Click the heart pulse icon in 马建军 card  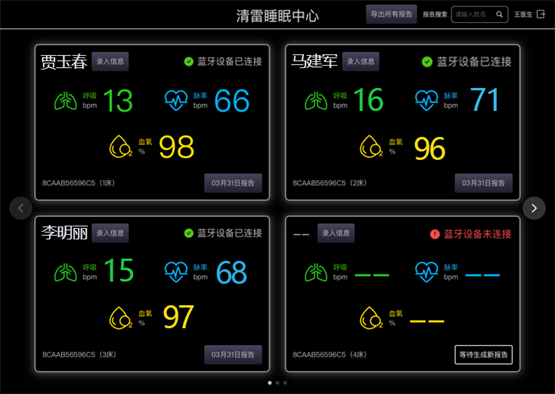[427, 100]
